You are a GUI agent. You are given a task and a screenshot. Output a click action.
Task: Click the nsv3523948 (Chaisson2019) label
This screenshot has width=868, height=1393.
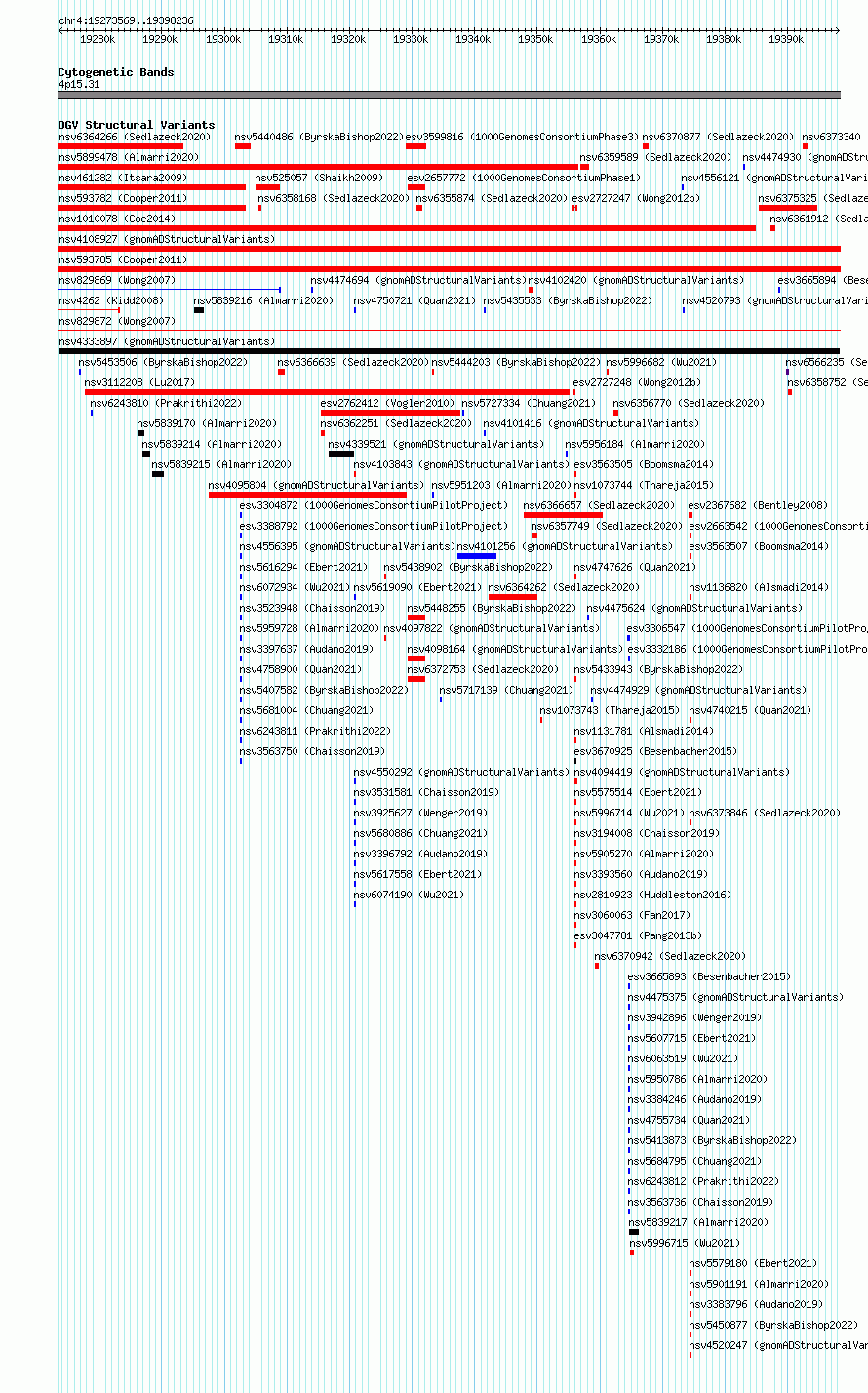(x=313, y=608)
